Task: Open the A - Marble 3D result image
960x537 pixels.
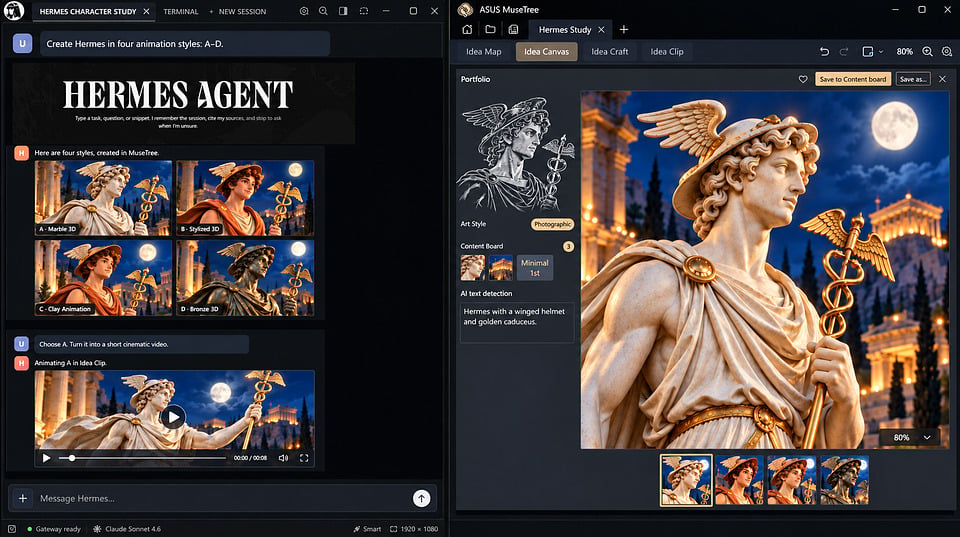Action: (103, 198)
